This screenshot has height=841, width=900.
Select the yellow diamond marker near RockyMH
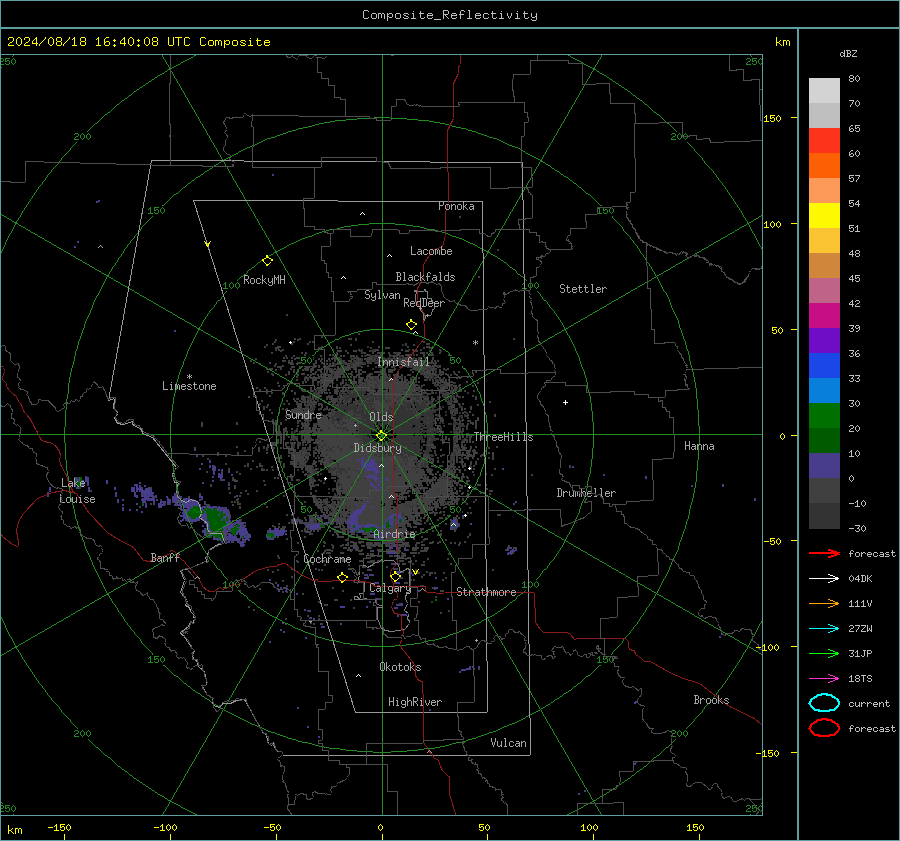267,261
